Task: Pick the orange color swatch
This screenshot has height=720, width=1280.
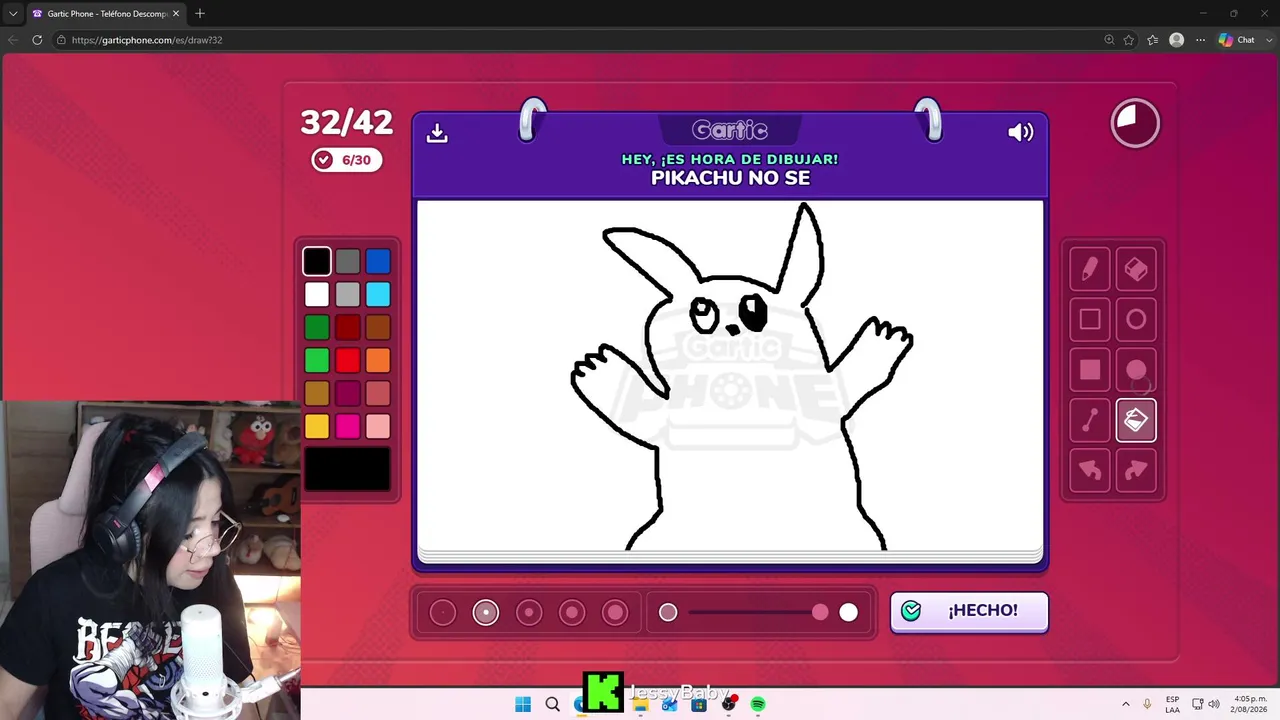Action: [378, 360]
